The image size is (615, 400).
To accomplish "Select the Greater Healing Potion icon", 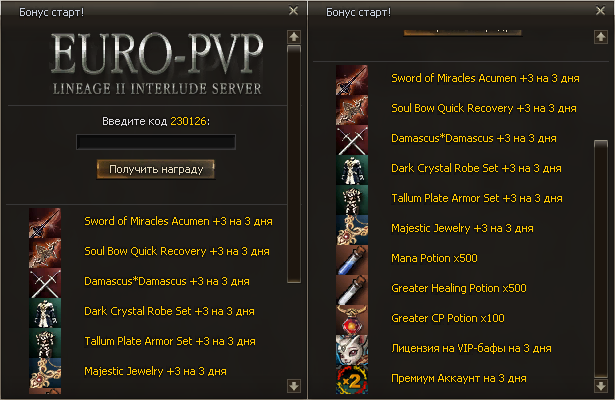I will pos(352,290).
